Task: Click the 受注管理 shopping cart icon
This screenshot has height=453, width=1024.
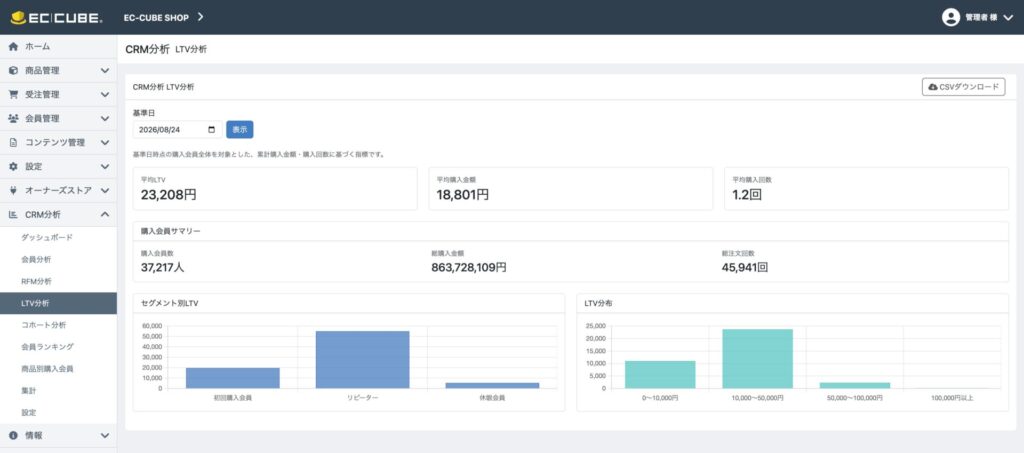Action: [x=13, y=95]
